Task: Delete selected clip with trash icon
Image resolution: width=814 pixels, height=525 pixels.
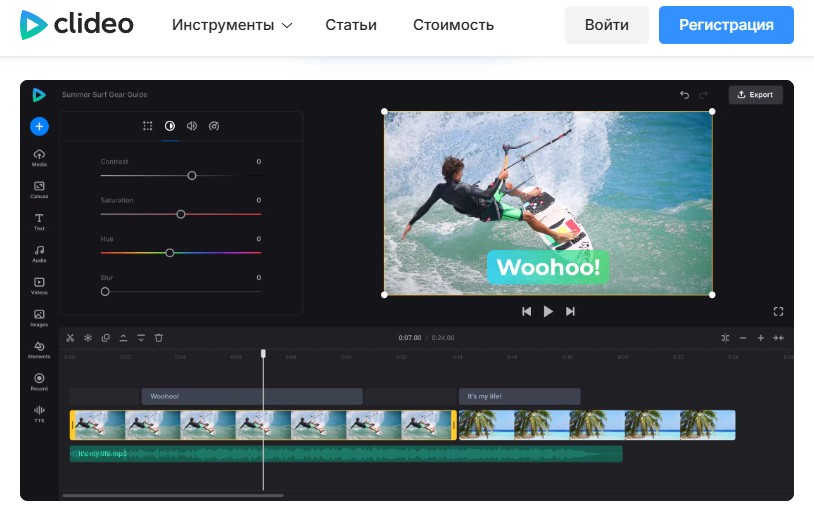Action: click(x=158, y=338)
